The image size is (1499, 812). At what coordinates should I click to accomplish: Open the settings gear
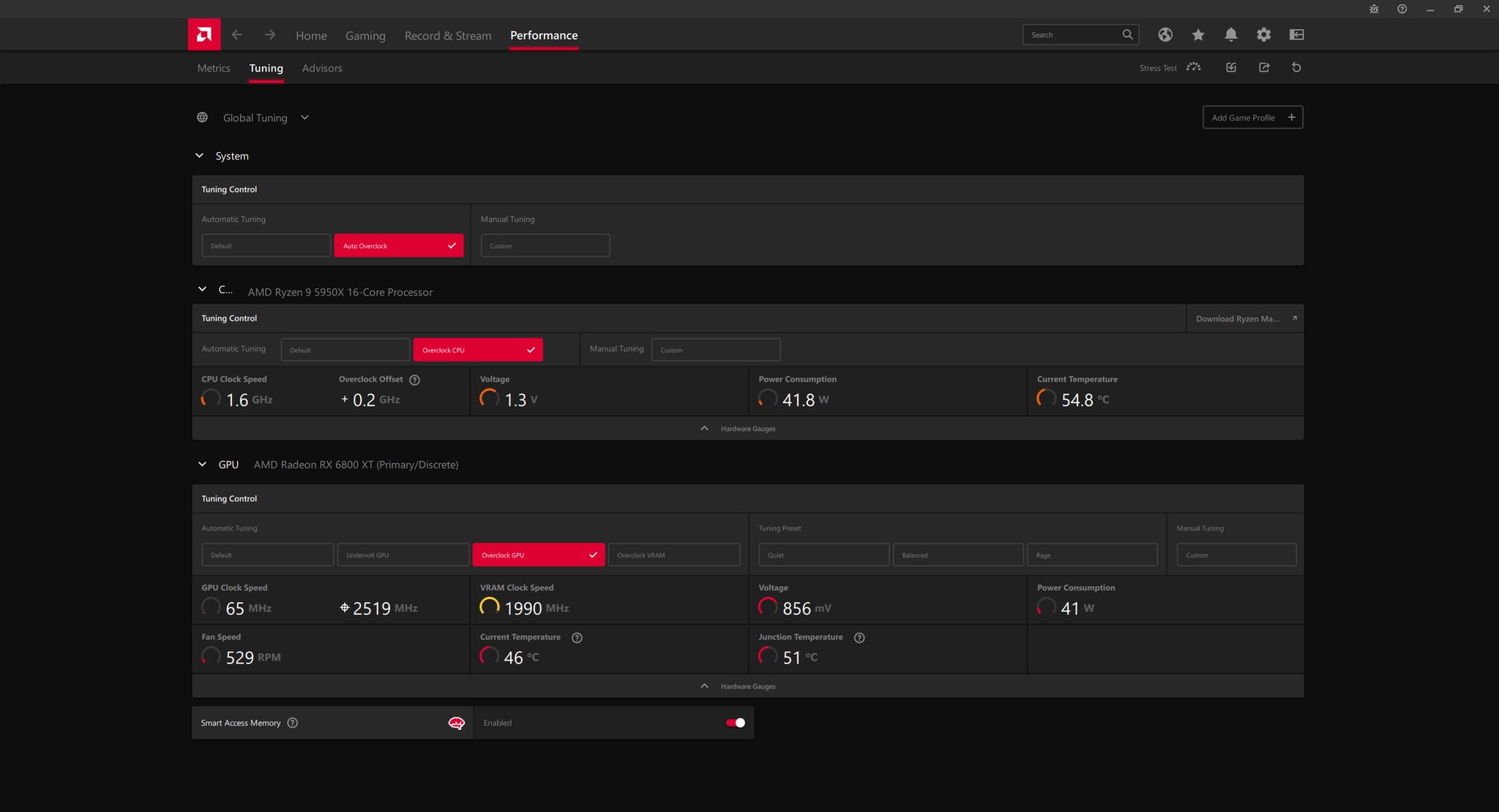coord(1263,34)
